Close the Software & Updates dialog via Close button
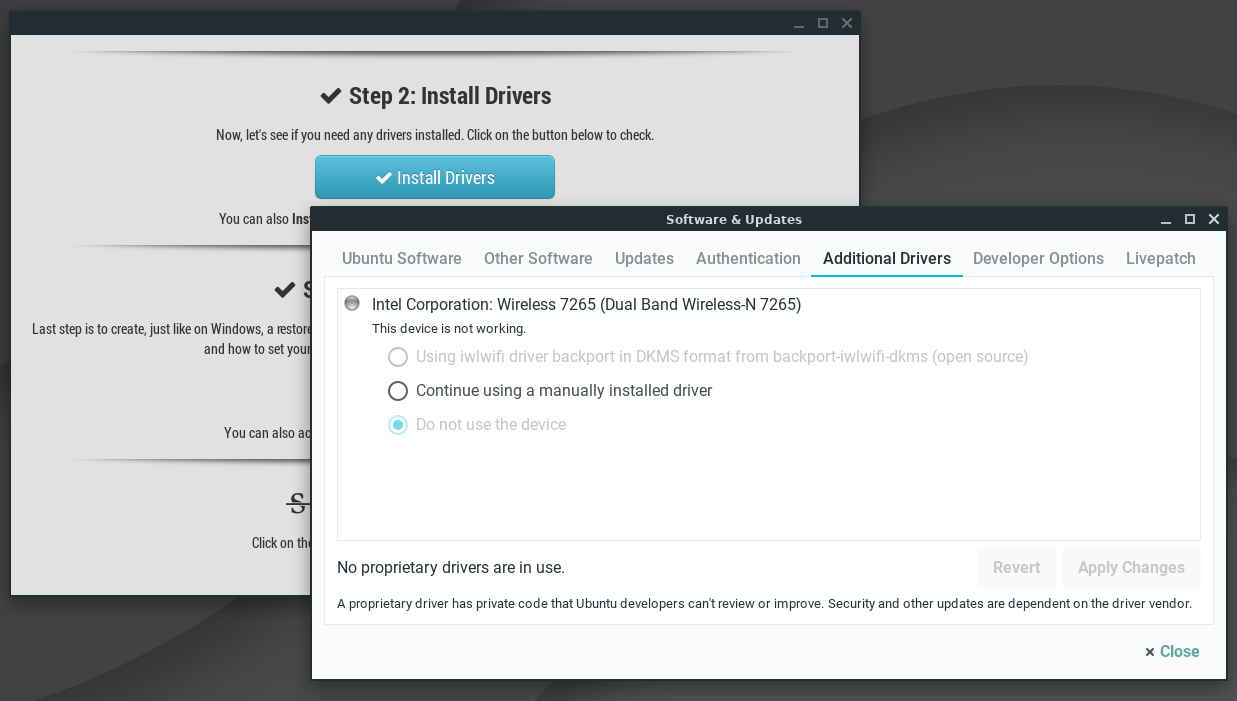Screen dimensions: 1237x701 1172,651
